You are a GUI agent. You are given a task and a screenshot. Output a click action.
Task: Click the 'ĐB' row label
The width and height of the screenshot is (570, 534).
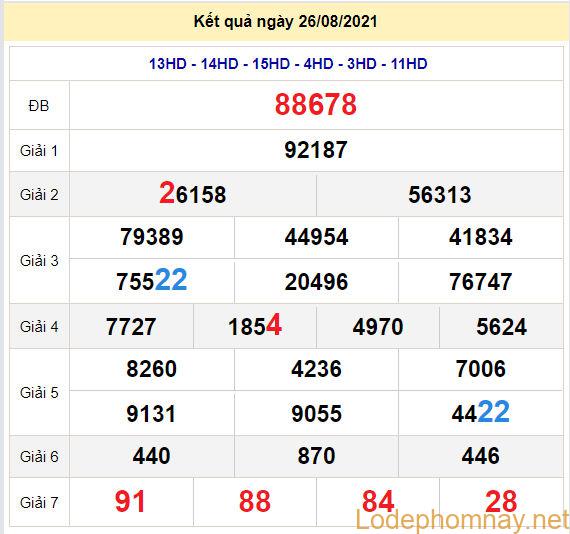click(x=39, y=106)
